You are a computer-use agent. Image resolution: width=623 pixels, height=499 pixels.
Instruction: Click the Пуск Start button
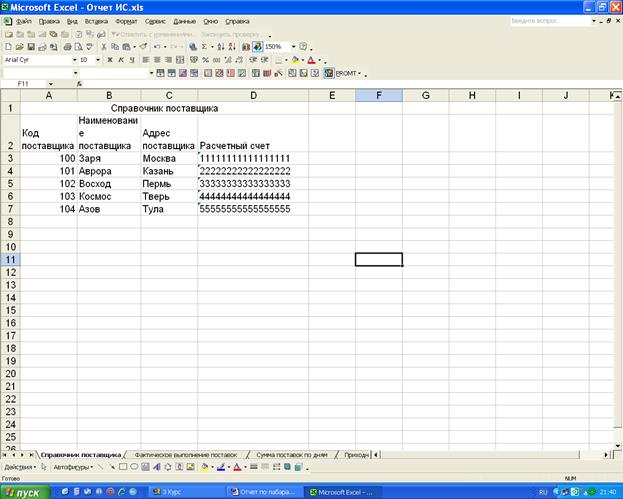(25, 492)
